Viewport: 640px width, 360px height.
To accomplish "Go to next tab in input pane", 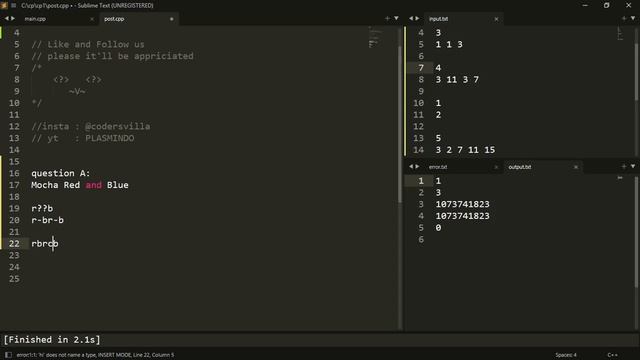I will pos(417,18).
